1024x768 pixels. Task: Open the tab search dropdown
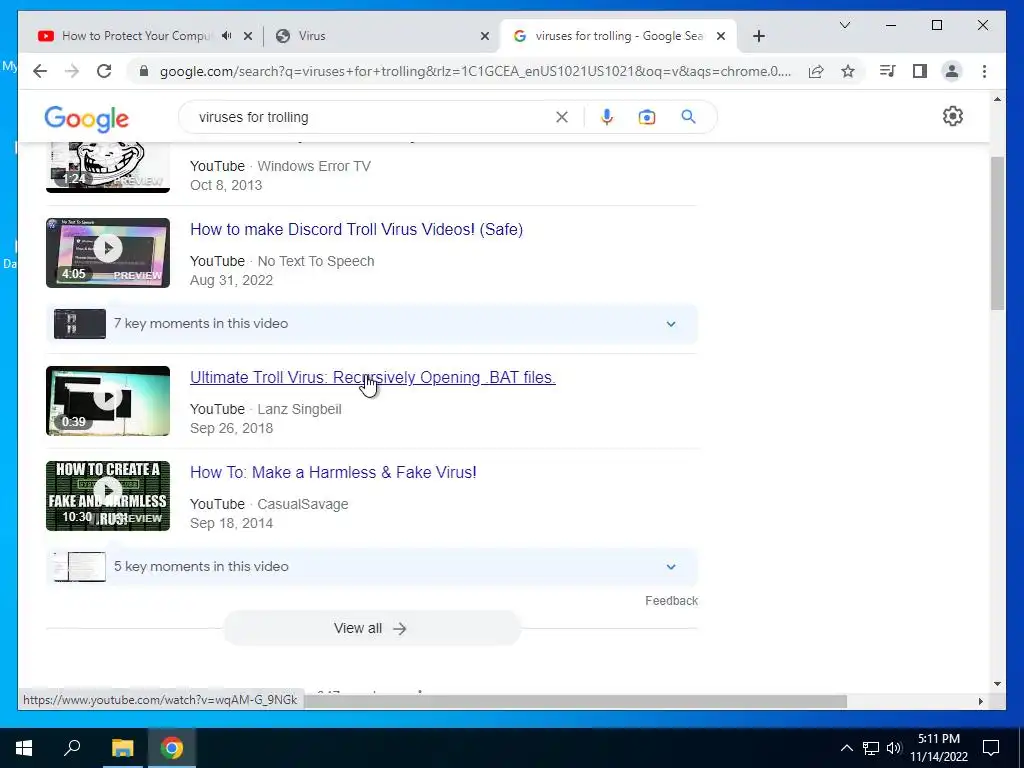(844, 25)
